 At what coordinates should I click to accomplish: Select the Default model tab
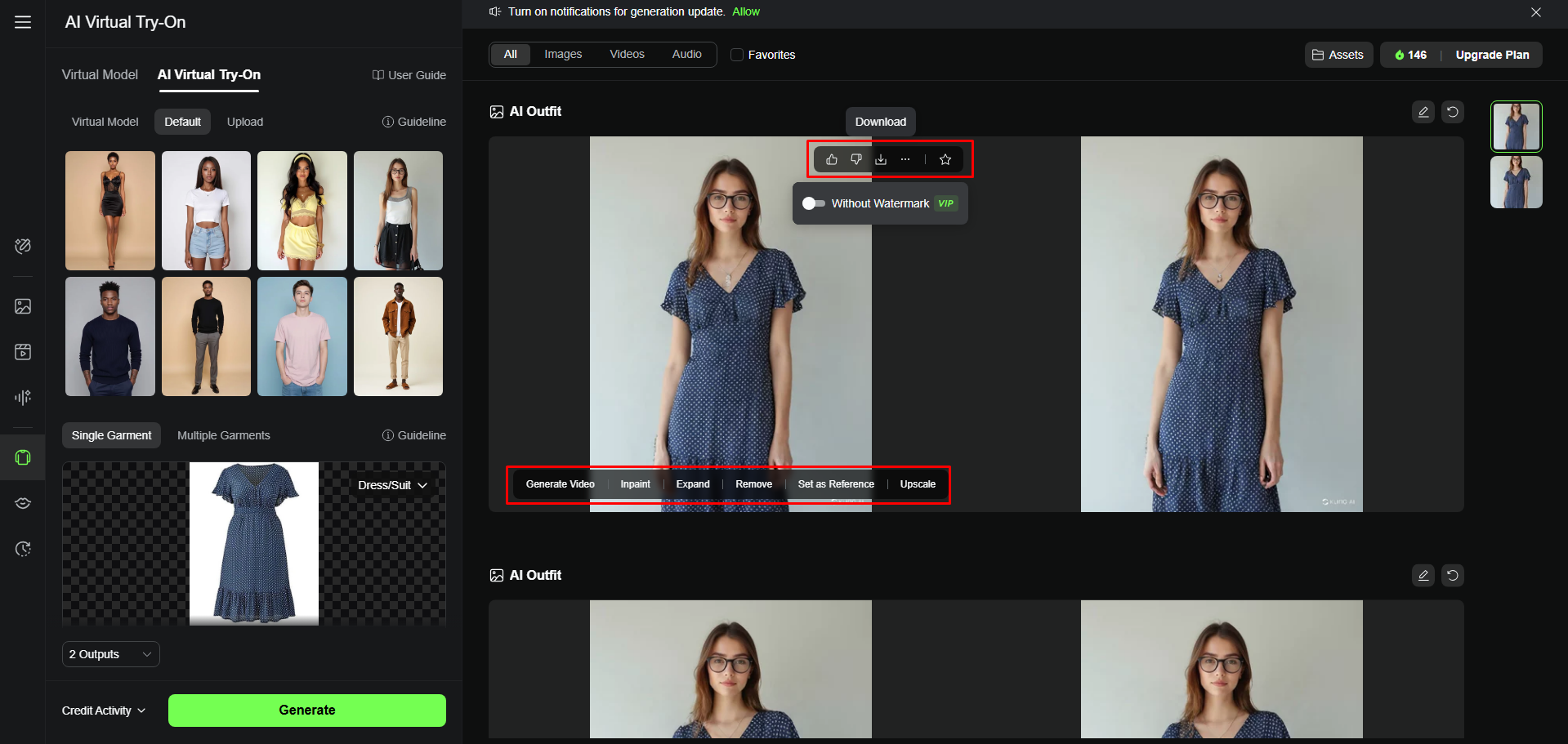click(182, 122)
